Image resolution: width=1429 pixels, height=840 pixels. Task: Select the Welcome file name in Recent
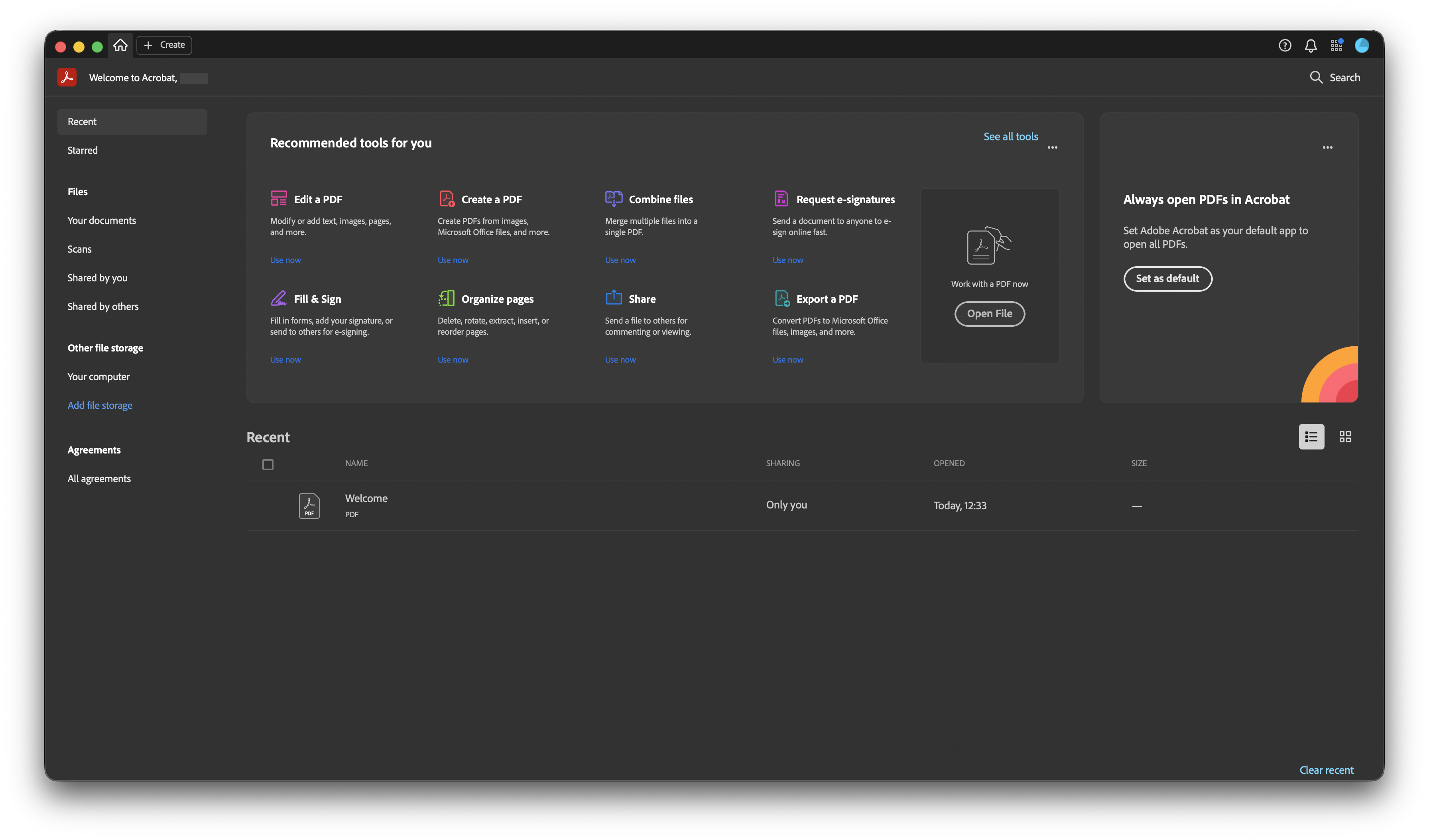(x=366, y=498)
